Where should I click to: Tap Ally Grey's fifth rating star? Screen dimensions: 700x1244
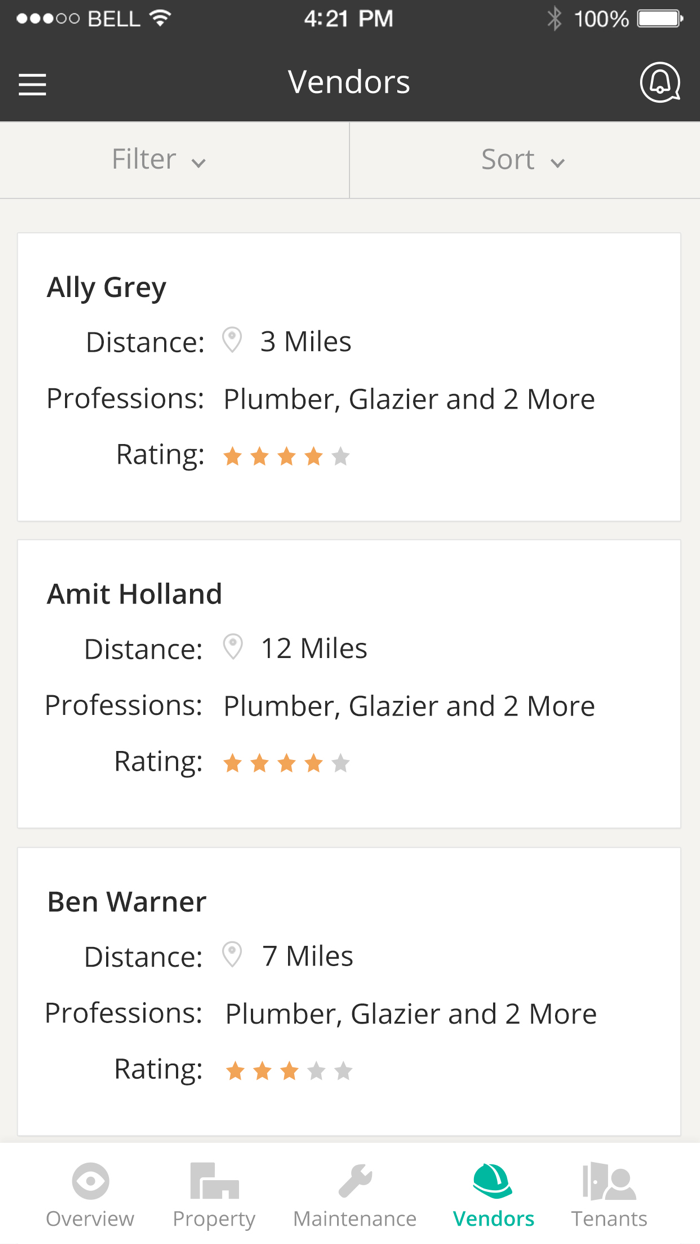pyautogui.click(x=341, y=457)
